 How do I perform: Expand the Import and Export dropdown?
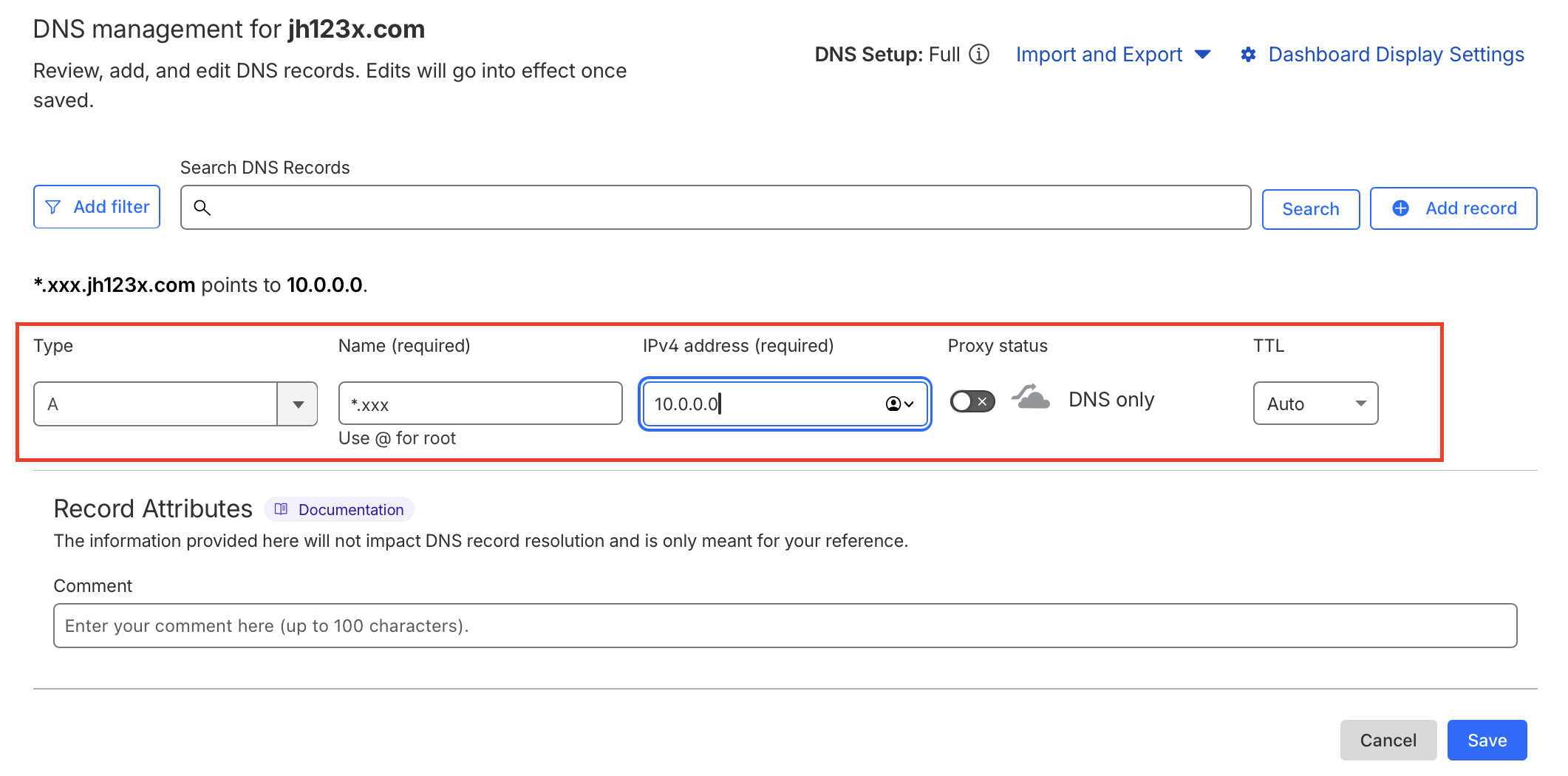pos(1204,54)
